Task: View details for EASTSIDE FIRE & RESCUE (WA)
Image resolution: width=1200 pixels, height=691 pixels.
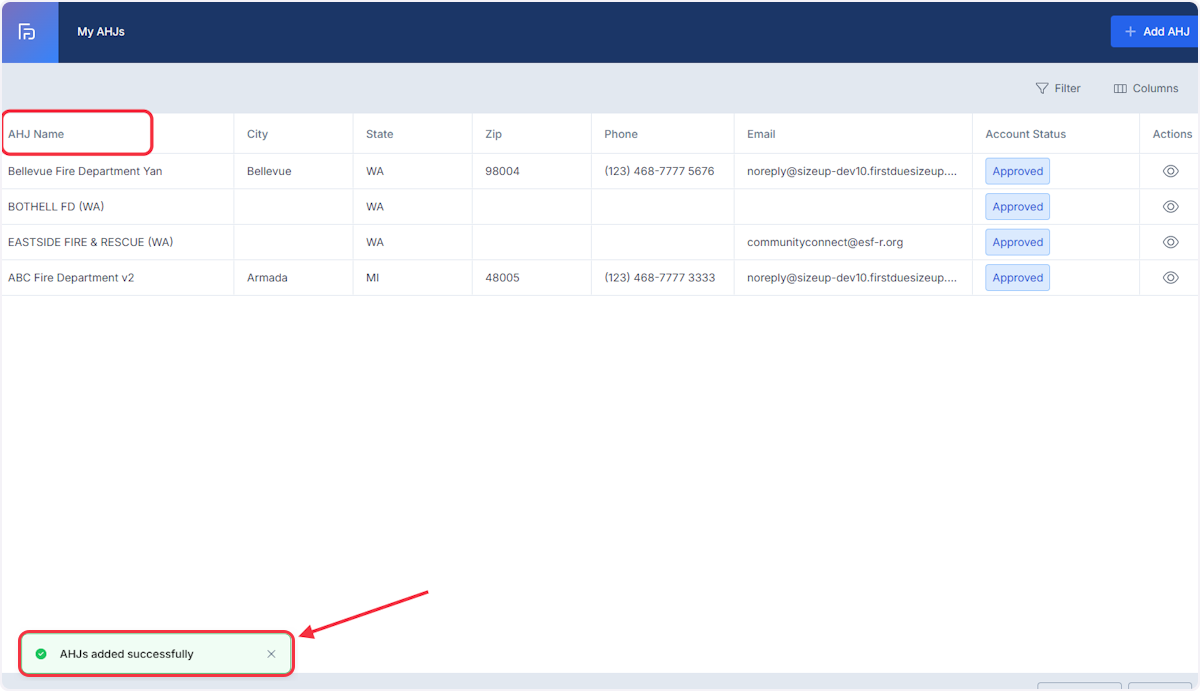Action: 1170,242
